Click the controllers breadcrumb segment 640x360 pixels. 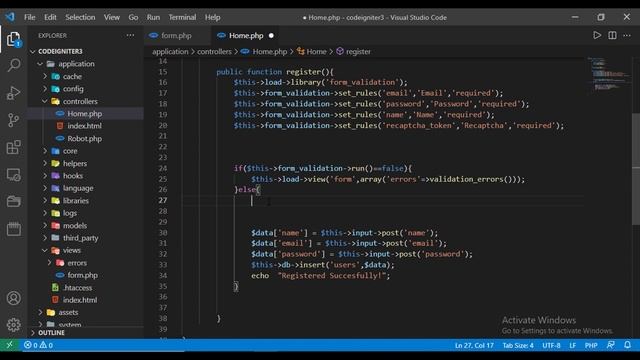[x=214, y=51]
